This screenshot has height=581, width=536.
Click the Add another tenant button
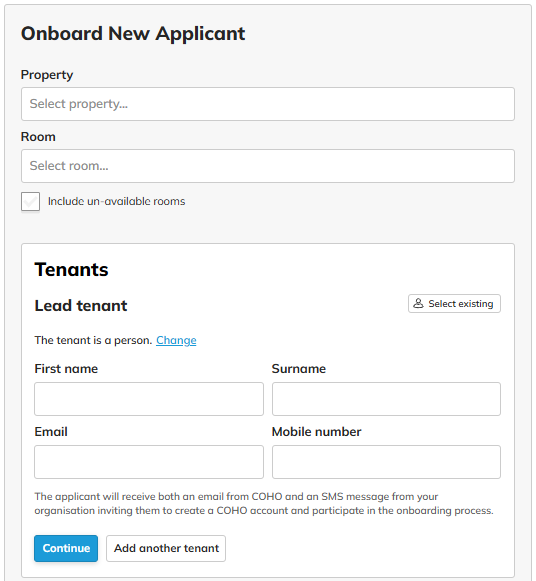pyautogui.click(x=166, y=548)
